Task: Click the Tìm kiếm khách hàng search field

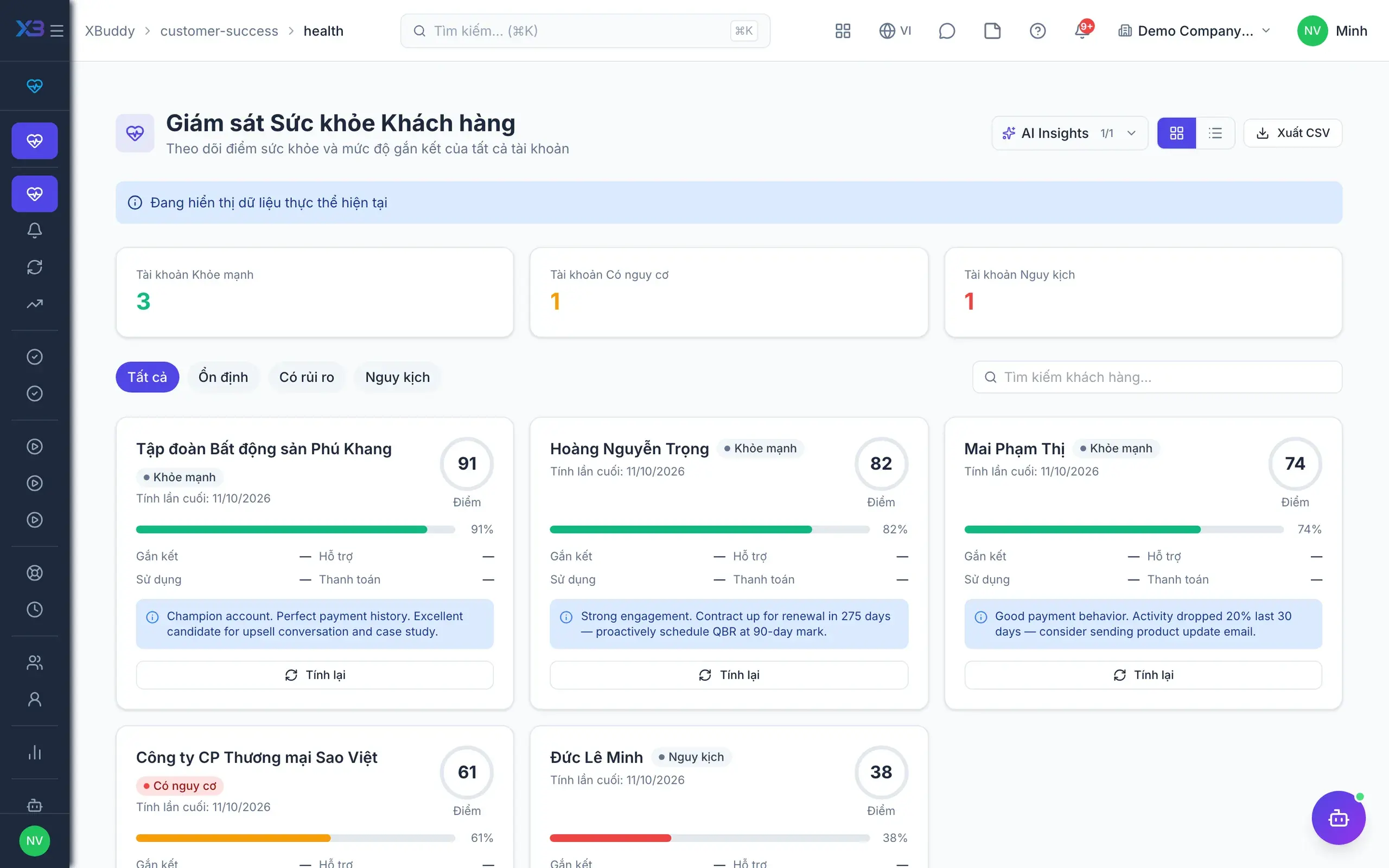Action: point(1157,377)
